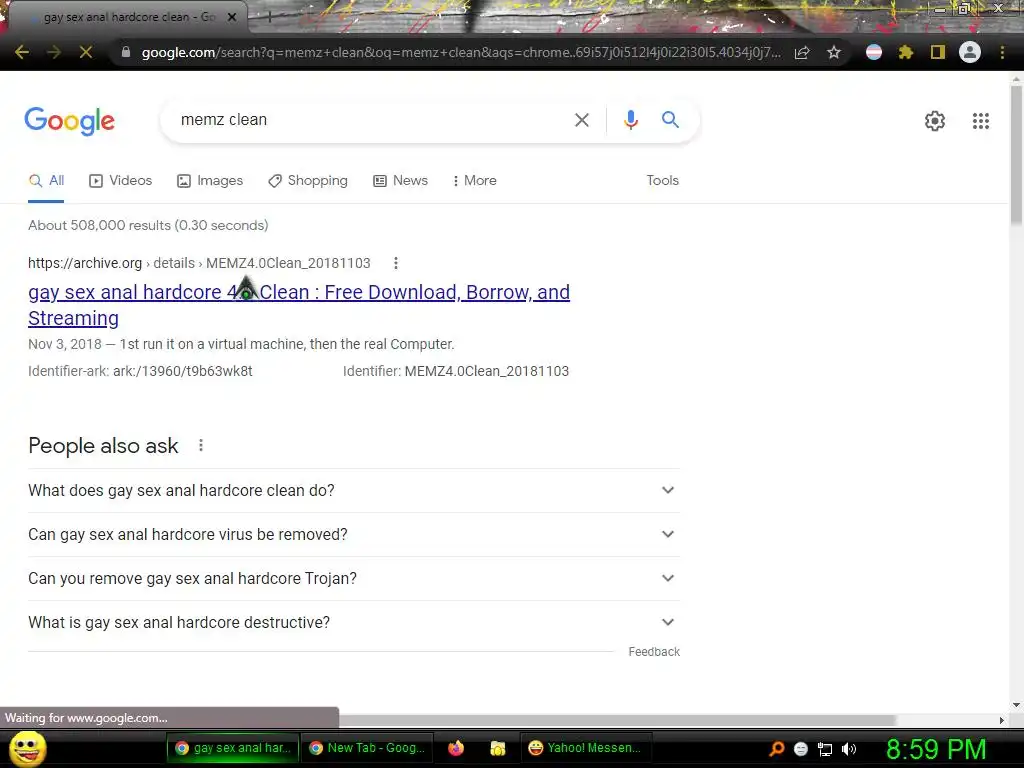The width and height of the screenshot is (1024, 768).
Task: Click the striped extension icon in toolbar
Action: coord(873,52)
